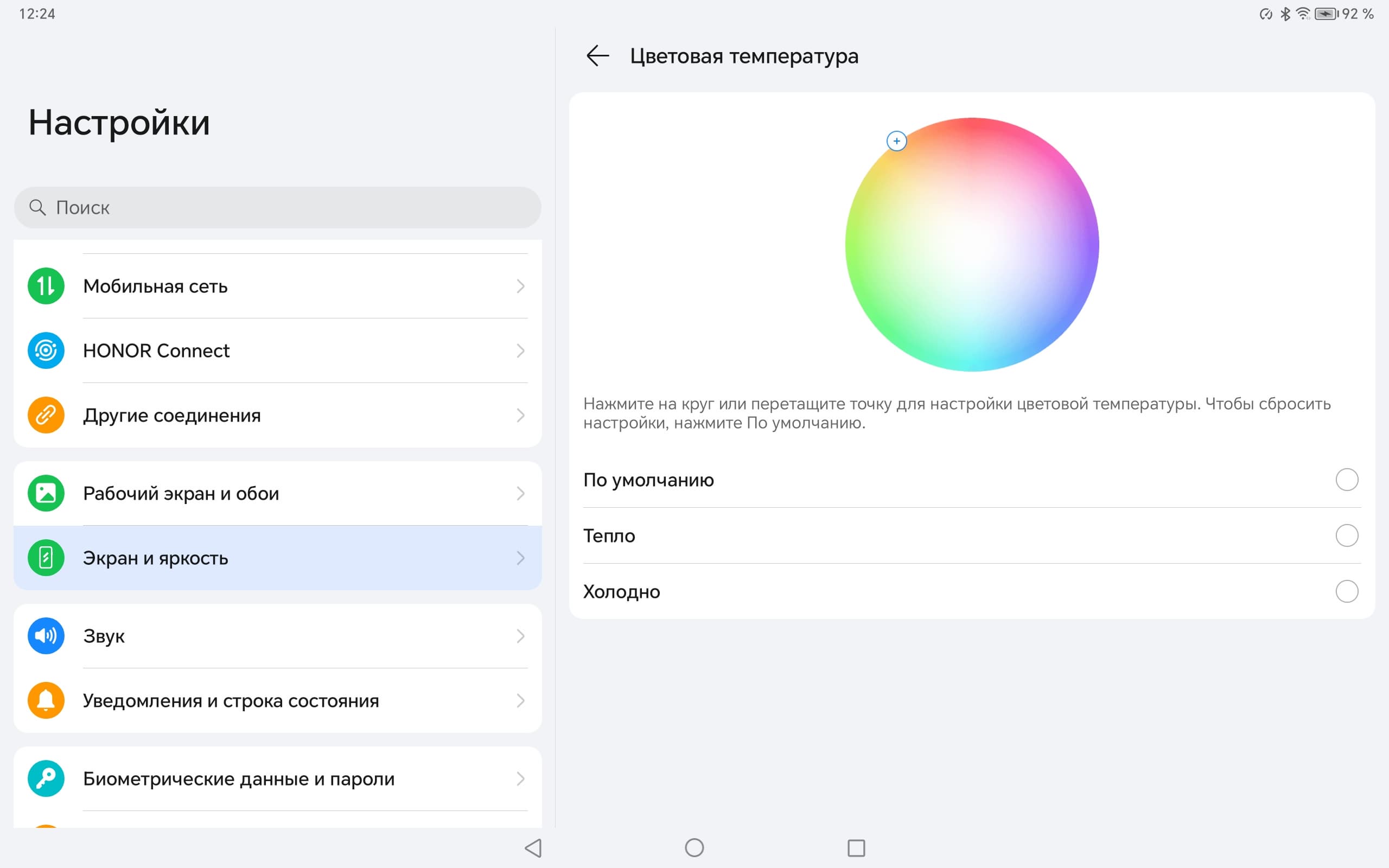
Task: Tap the teal key Биометрические данные icon
Action: [46, 778]
